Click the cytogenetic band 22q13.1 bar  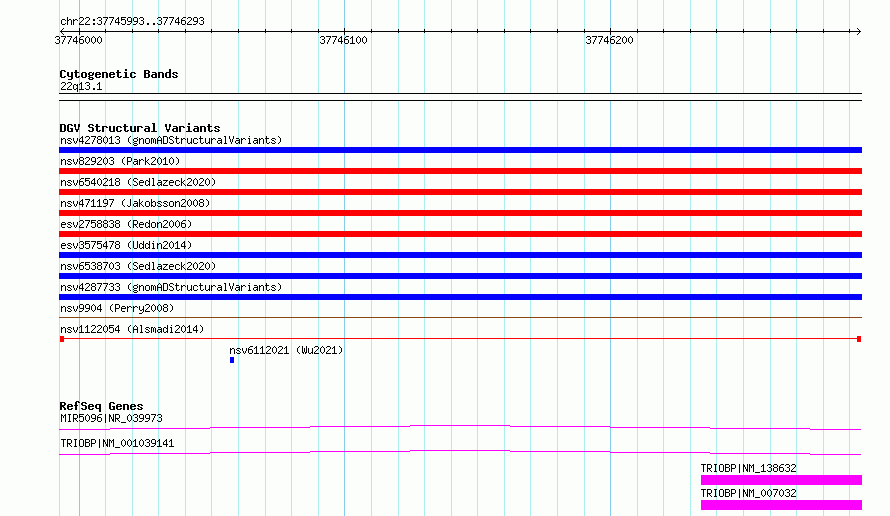pyautogui.click(x=460, y=97)
